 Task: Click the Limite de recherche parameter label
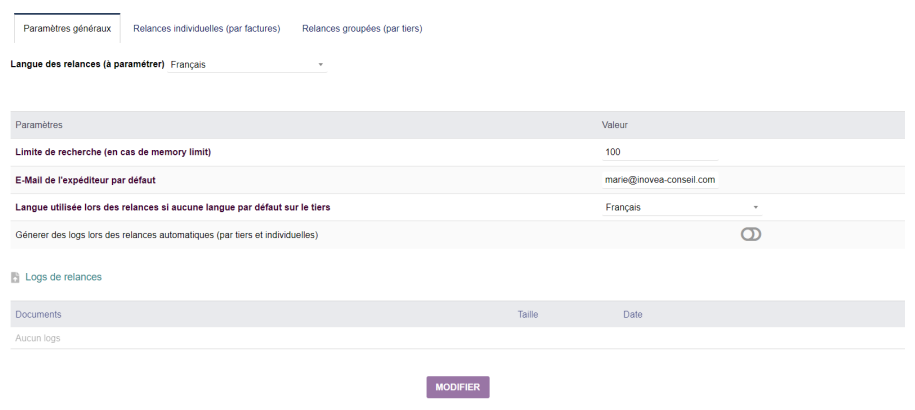[x=113, y=152]
